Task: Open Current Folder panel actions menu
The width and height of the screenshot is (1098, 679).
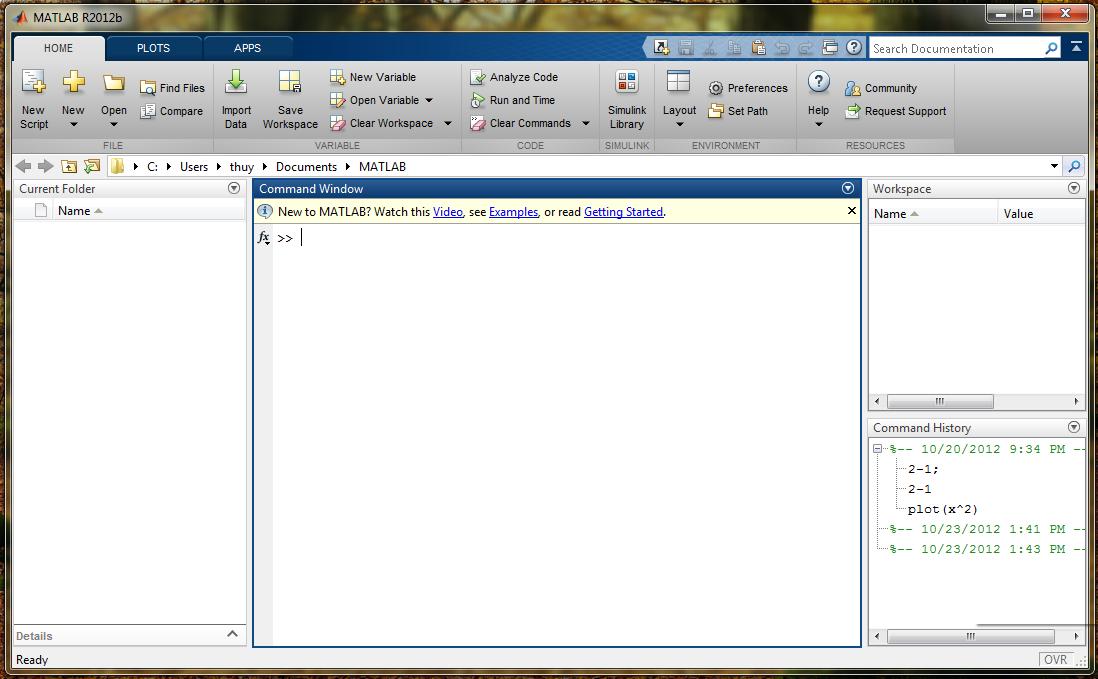Action: [x=234, y=188]
